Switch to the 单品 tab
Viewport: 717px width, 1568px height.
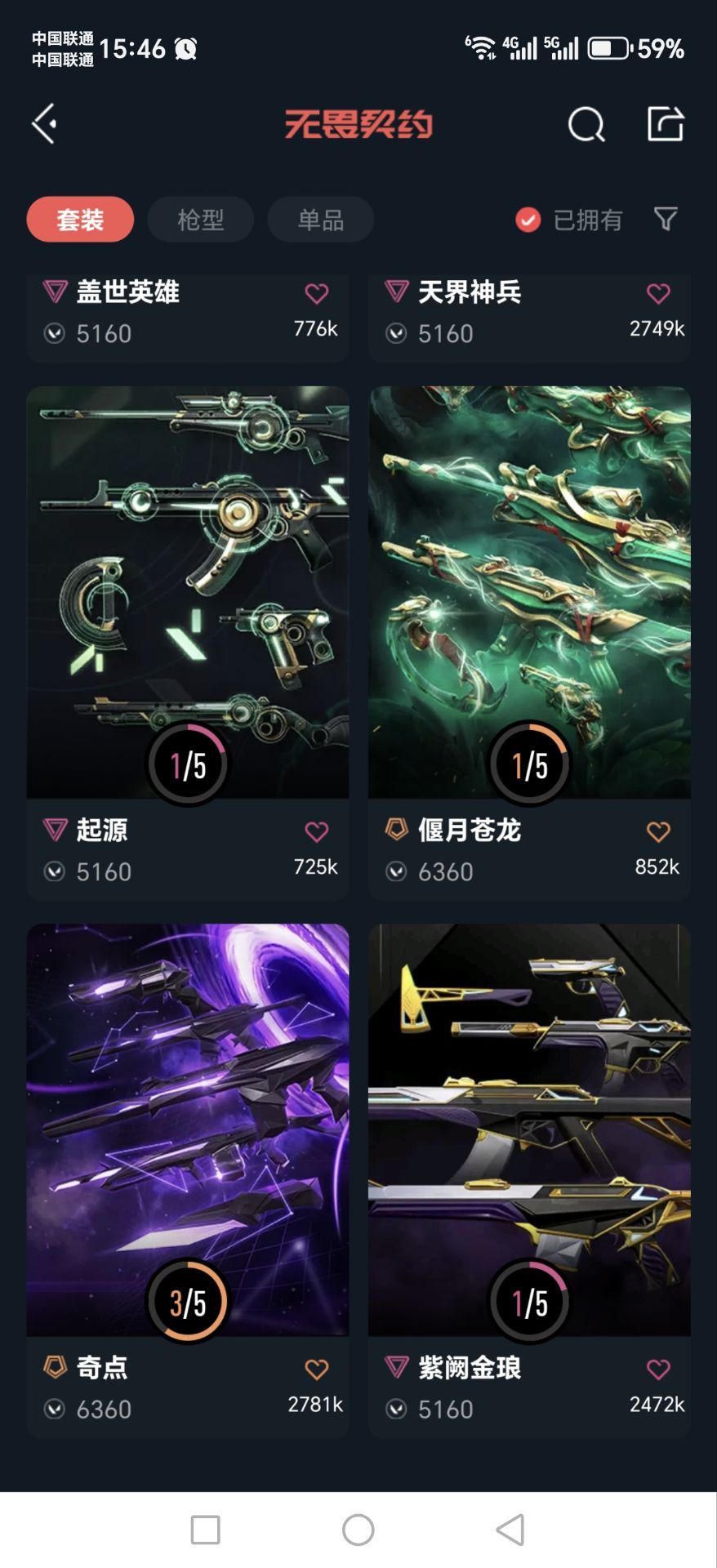coord(320,220)
